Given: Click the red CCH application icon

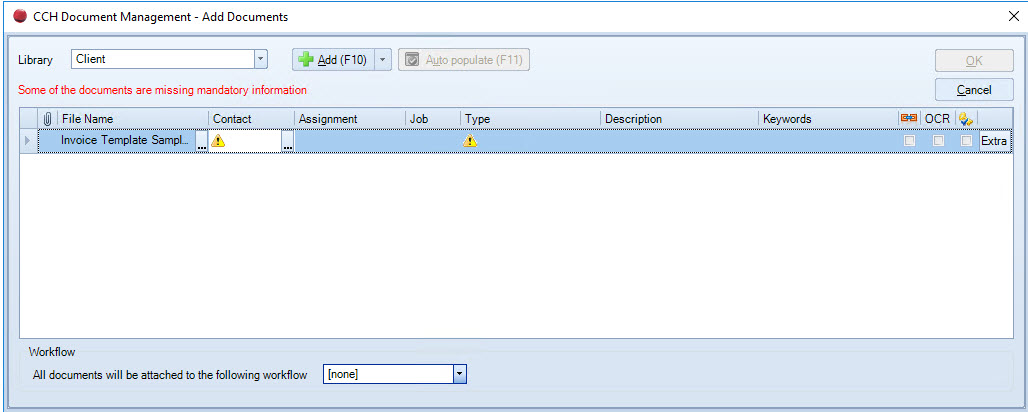Looking at the screenshot, I should point(20,16).
